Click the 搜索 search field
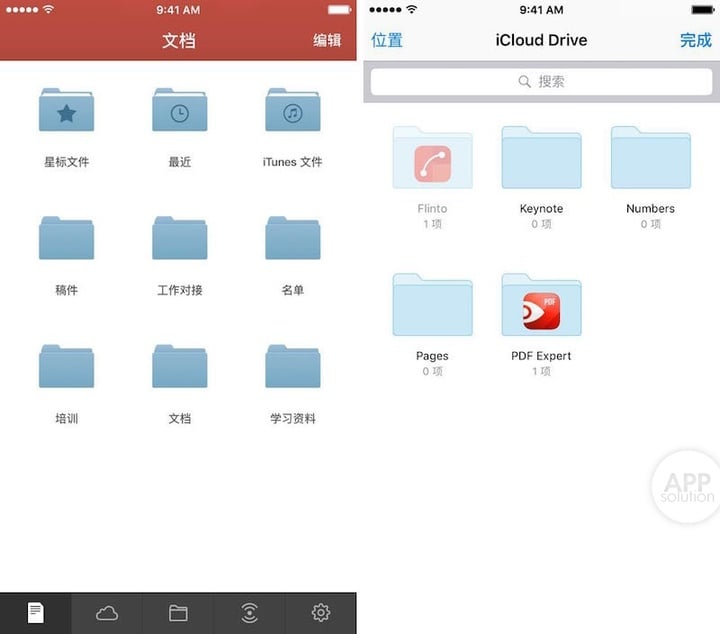Viewport: 720px width, 634px height. (x=541, y=82)
